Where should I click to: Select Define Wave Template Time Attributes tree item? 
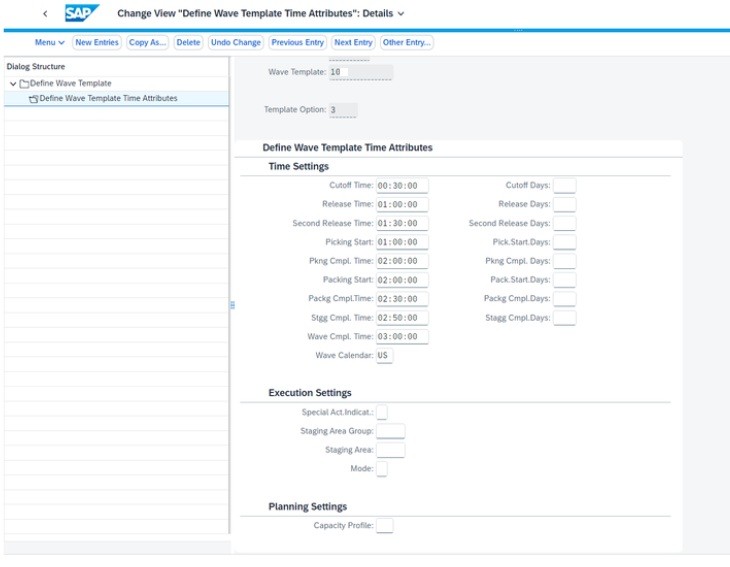(108, 99)
